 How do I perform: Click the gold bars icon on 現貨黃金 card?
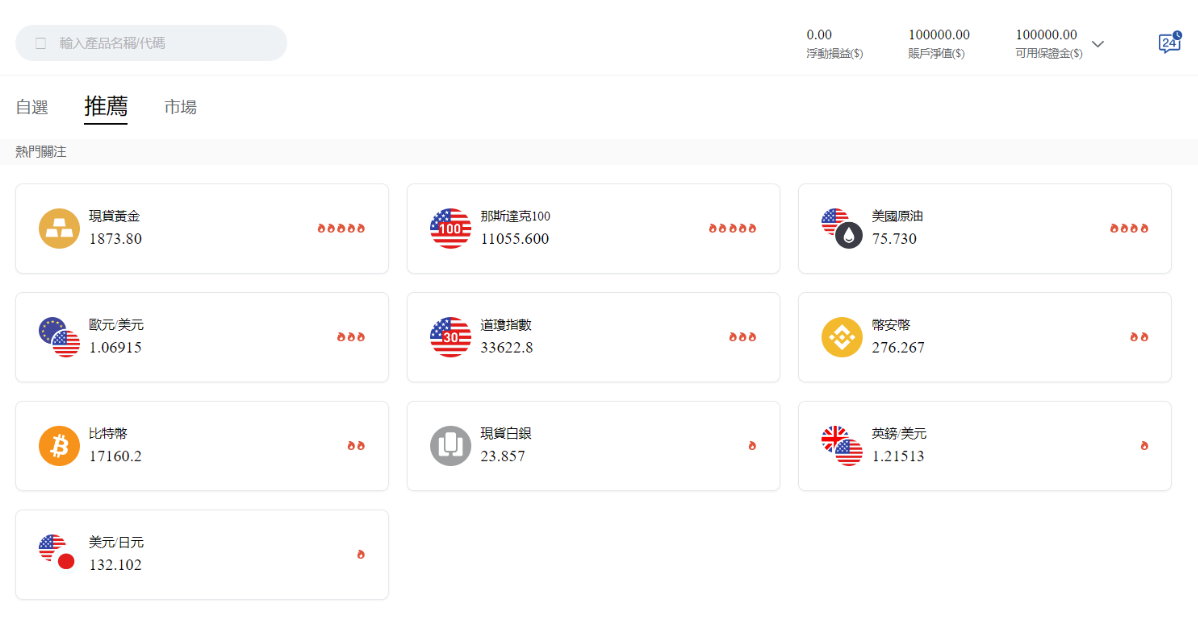point(59,228)
